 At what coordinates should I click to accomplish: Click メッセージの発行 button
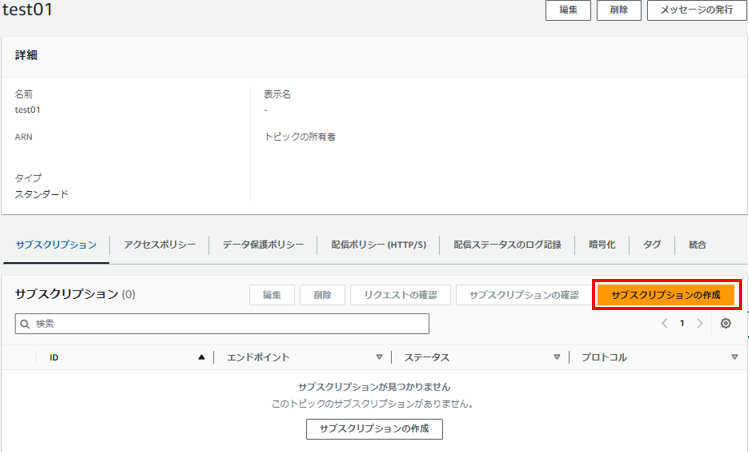tap(696, 10)
